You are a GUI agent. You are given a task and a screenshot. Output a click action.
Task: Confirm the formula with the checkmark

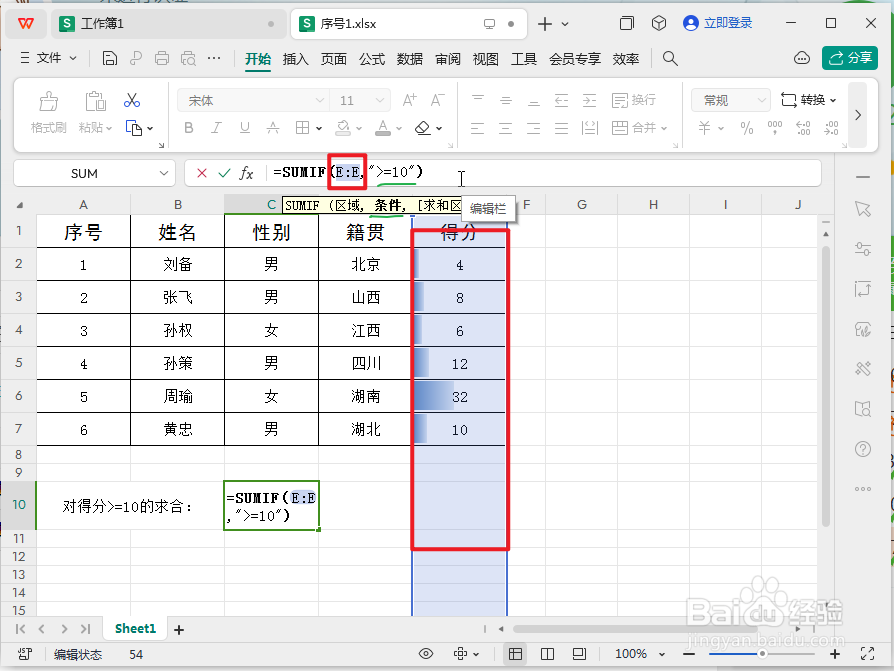(225, 172)
